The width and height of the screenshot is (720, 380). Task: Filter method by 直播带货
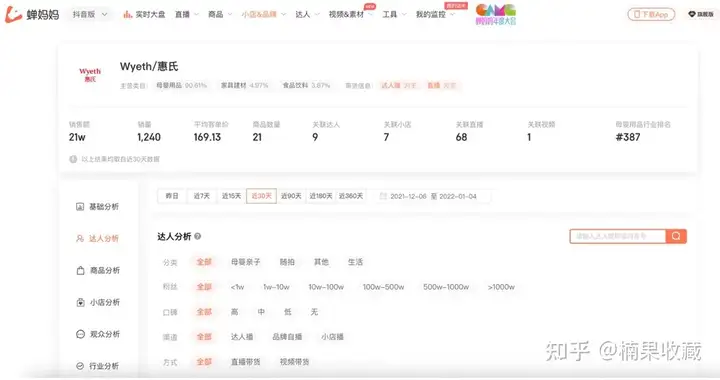[x=245, y=362]
